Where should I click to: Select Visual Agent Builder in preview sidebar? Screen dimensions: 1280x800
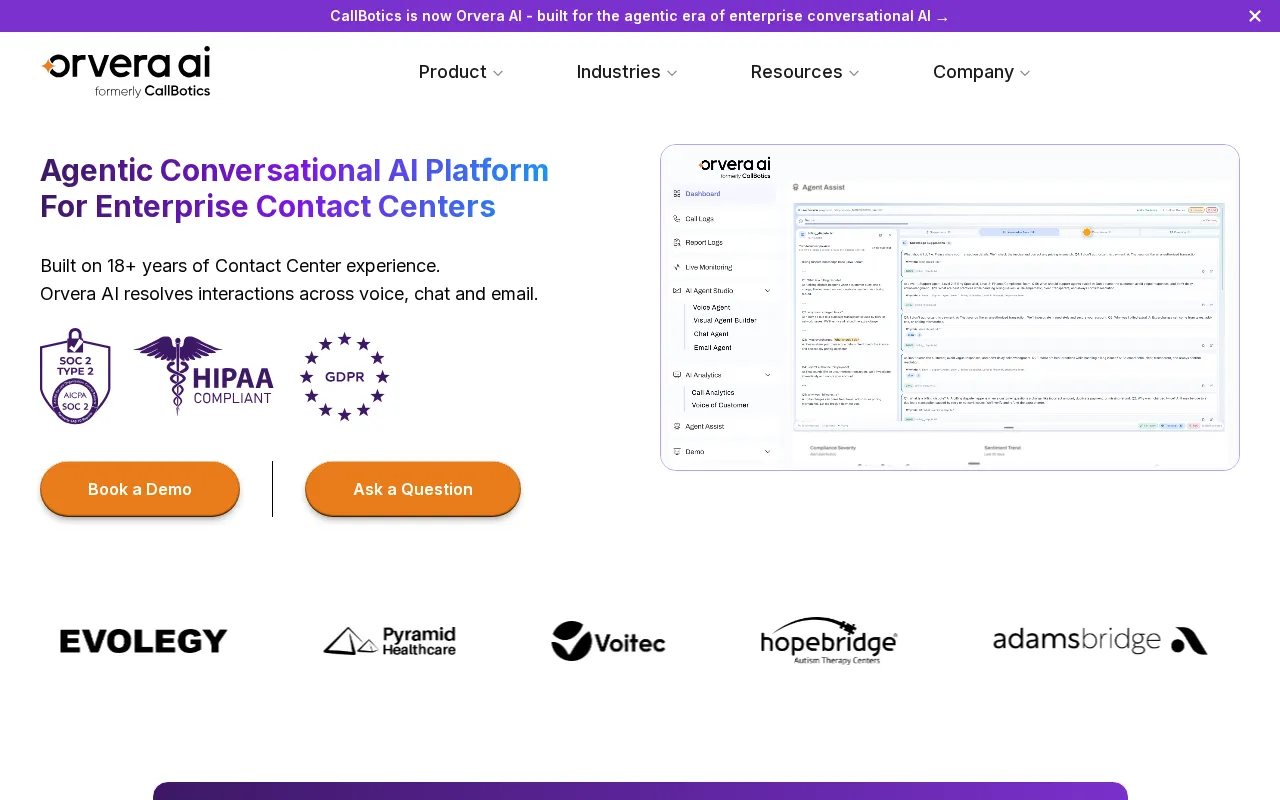coord(725,320)
